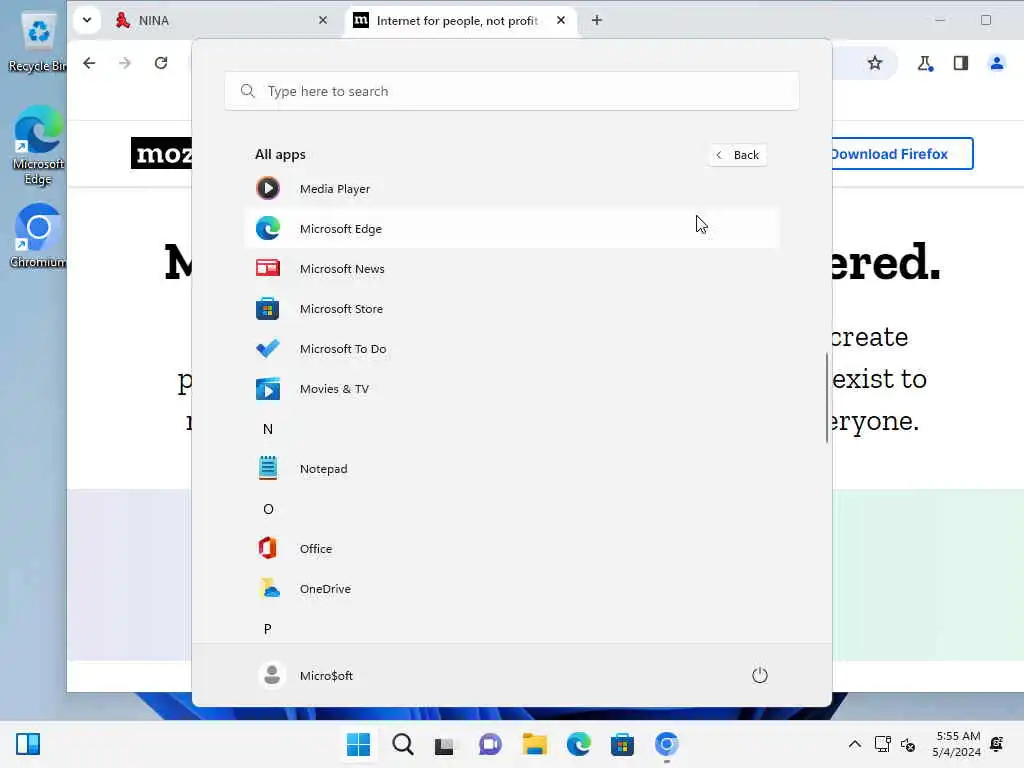Click the Micro$oft user account avatar
1024x768 pixels.
[x=272, y=675]
